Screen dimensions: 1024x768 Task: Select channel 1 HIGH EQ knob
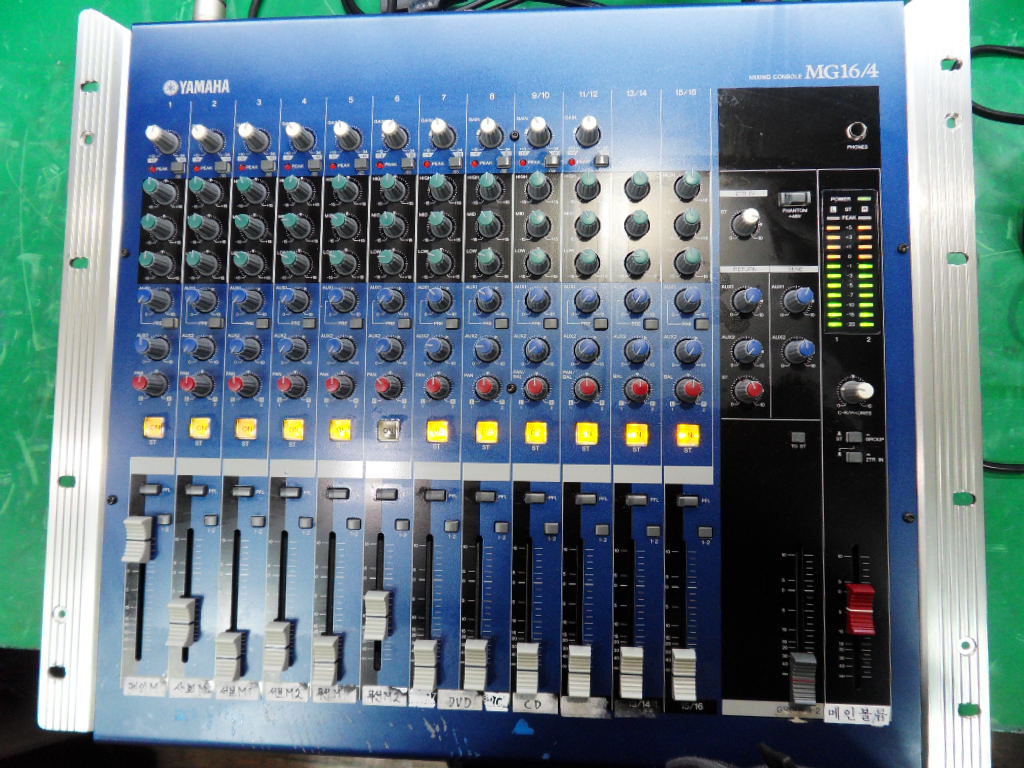click(x=159, y=191)
